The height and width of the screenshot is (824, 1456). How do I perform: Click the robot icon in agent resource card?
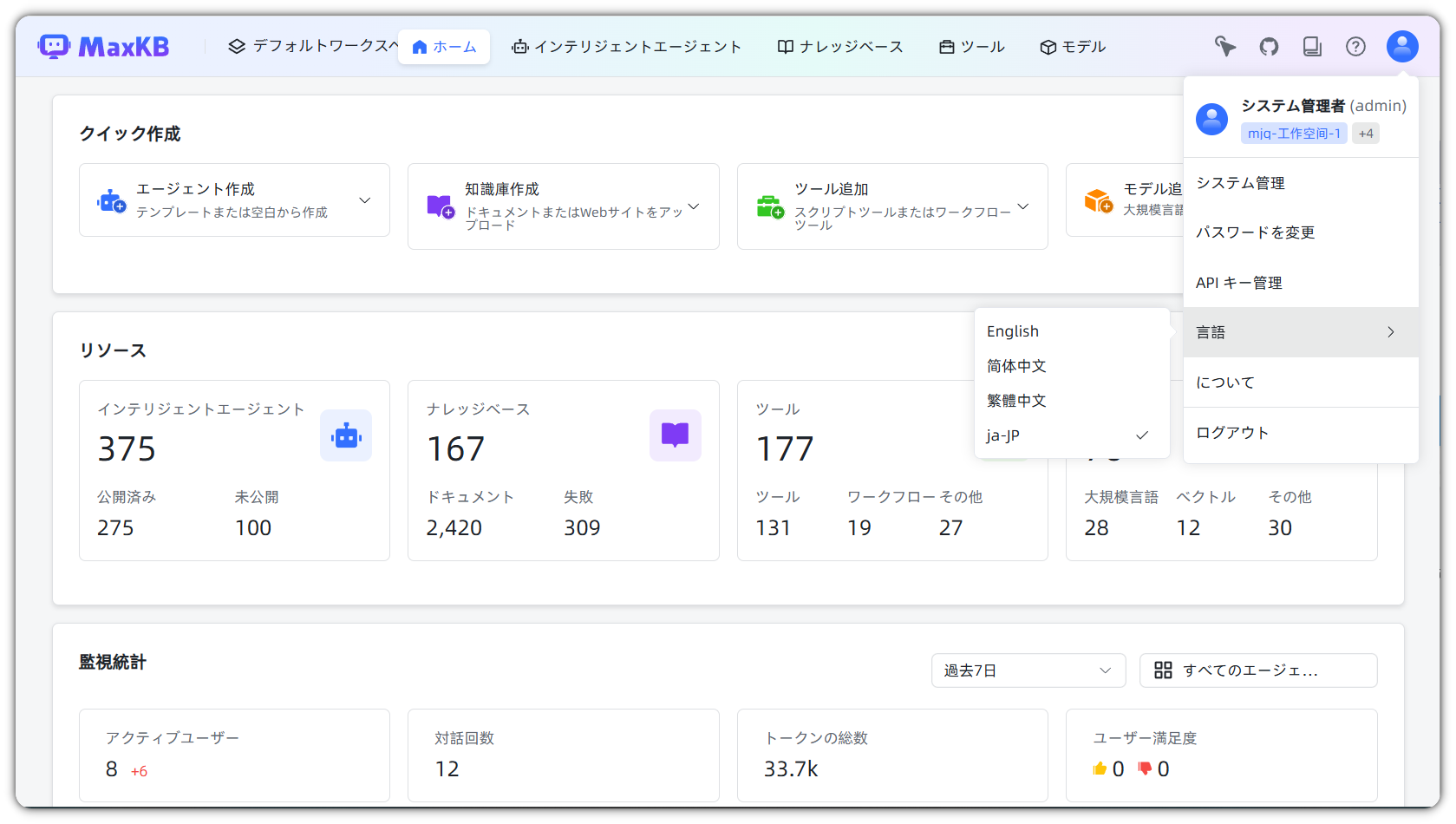point(346,435)
